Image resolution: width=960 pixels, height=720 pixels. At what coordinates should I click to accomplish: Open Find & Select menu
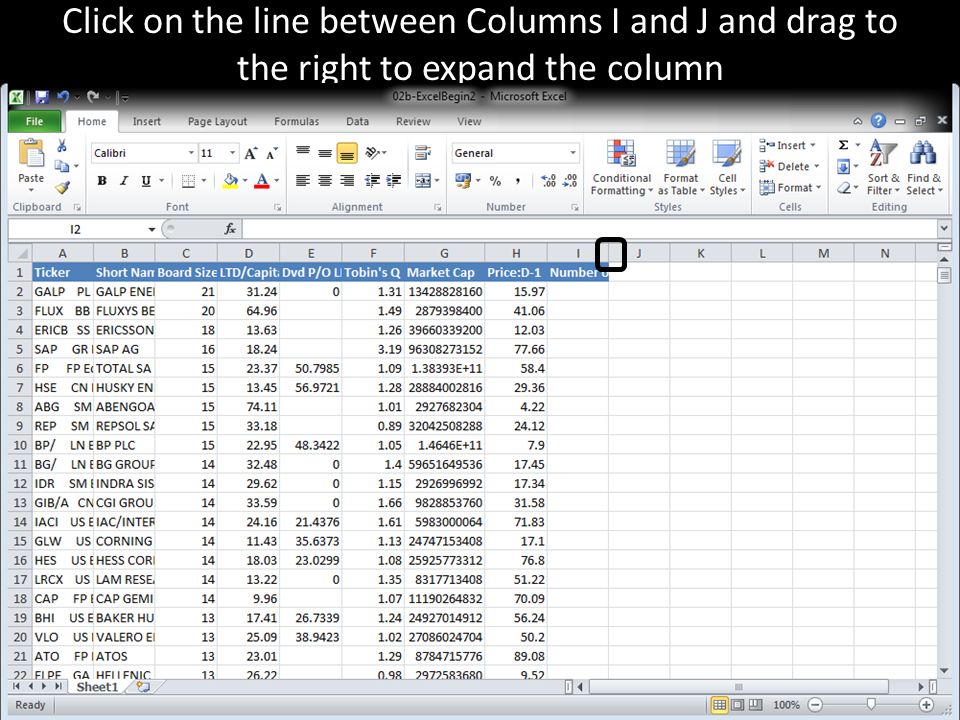tap(924, 168)
